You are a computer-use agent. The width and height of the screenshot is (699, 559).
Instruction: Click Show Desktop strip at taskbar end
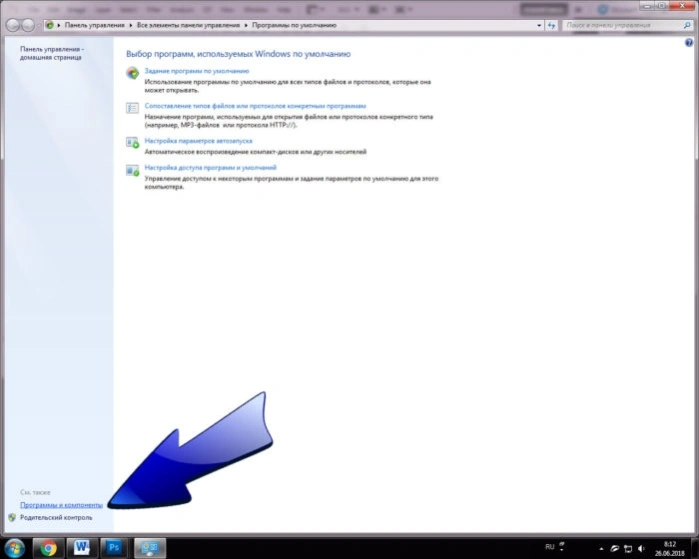pyautogui.click(x=695, y=548)
